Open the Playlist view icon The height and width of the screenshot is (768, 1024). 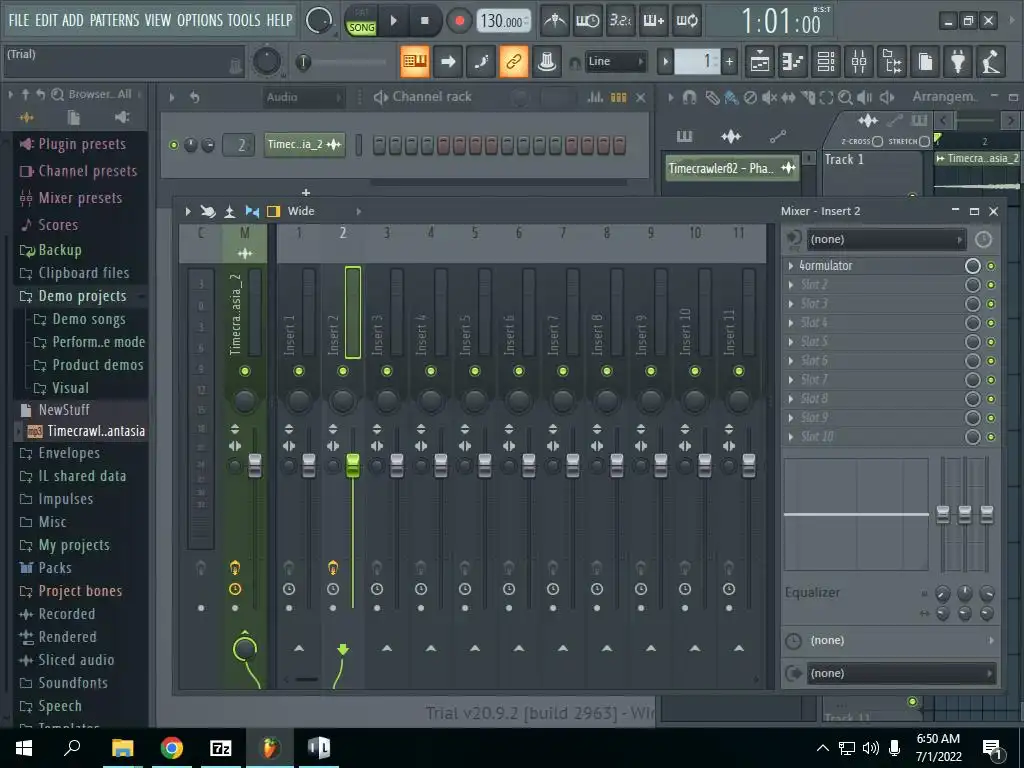click(760, 62)
